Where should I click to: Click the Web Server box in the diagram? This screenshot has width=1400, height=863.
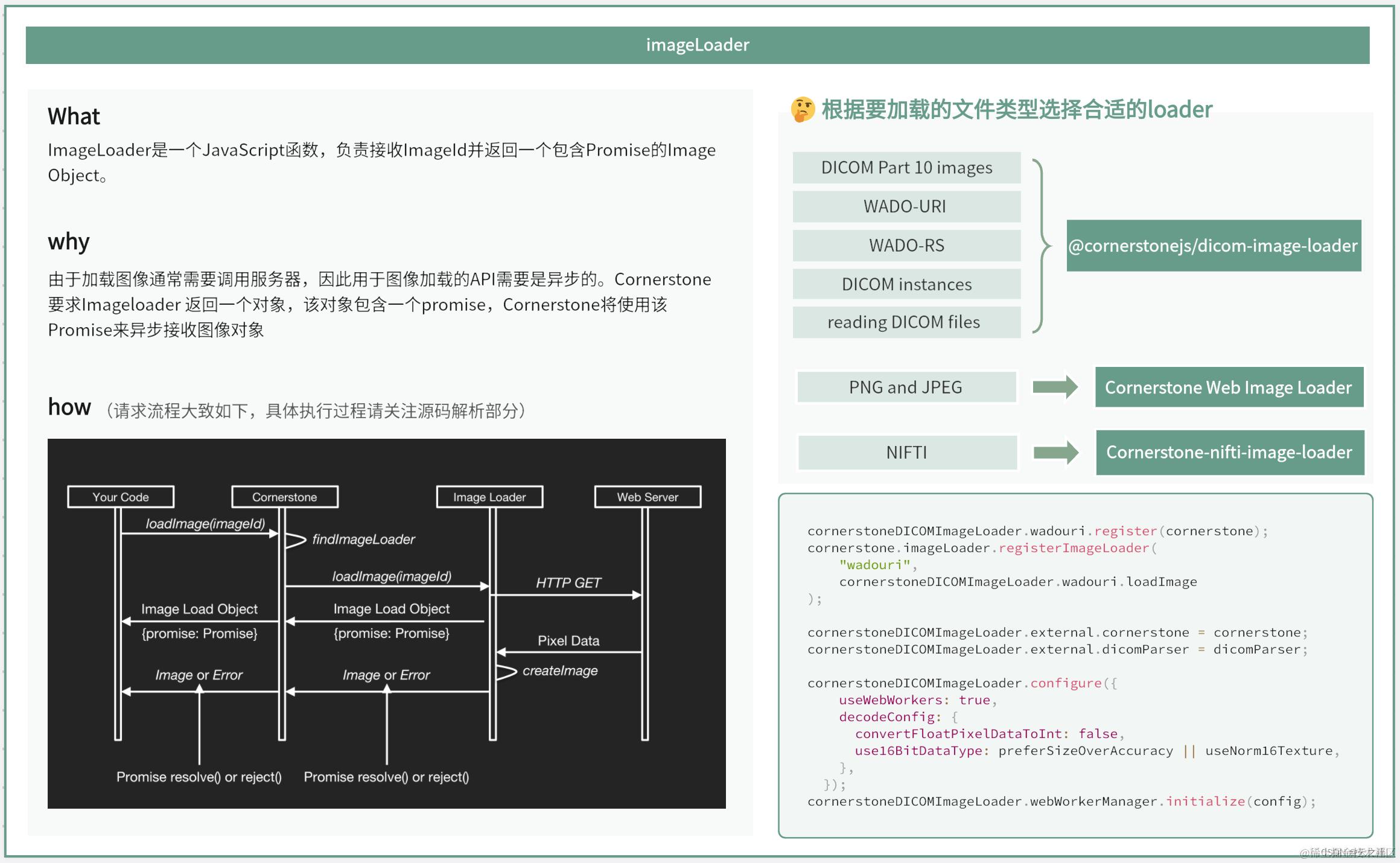pos(647,497)
